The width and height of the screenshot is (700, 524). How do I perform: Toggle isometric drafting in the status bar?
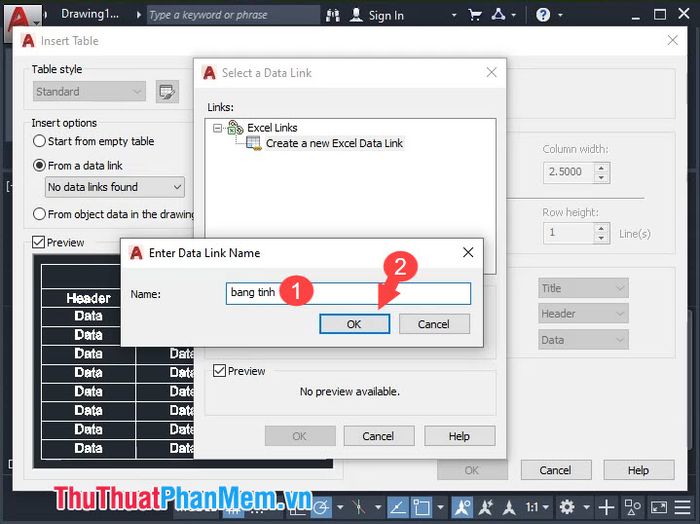click(x=358, y=507)
